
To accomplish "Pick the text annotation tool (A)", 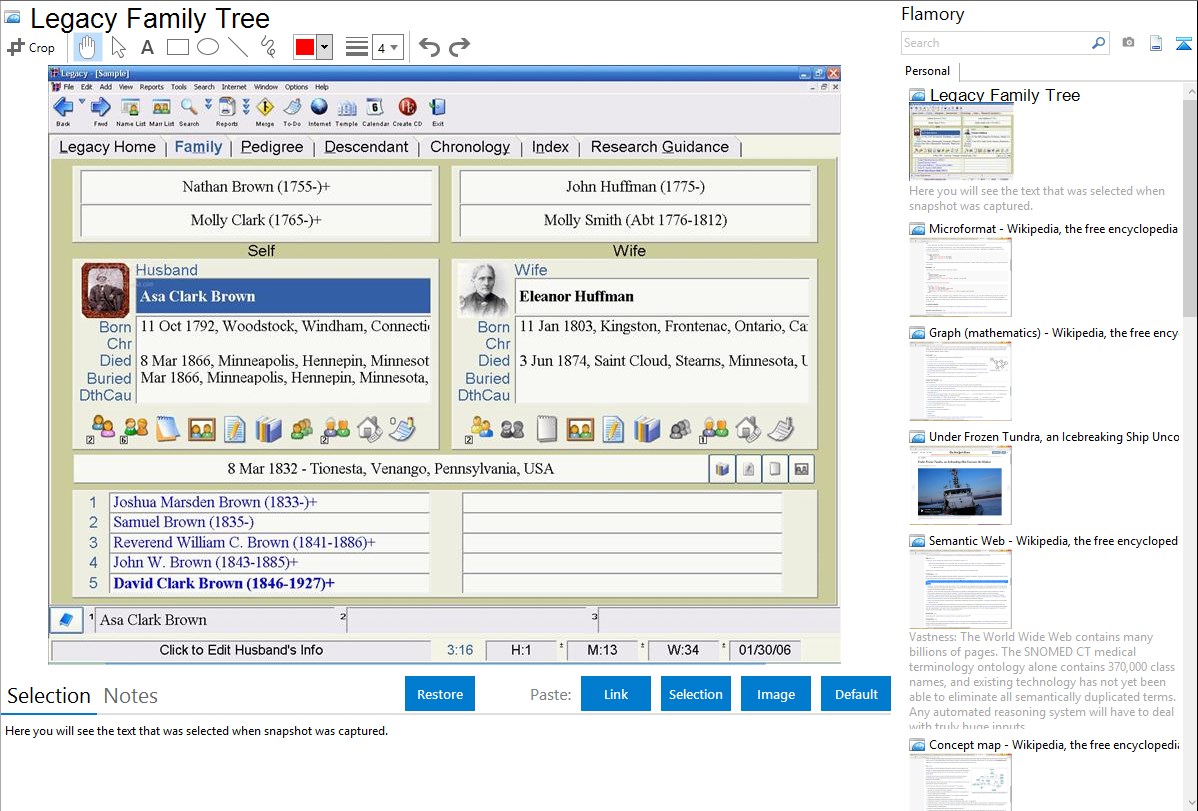I will click(x=147, y=47).
